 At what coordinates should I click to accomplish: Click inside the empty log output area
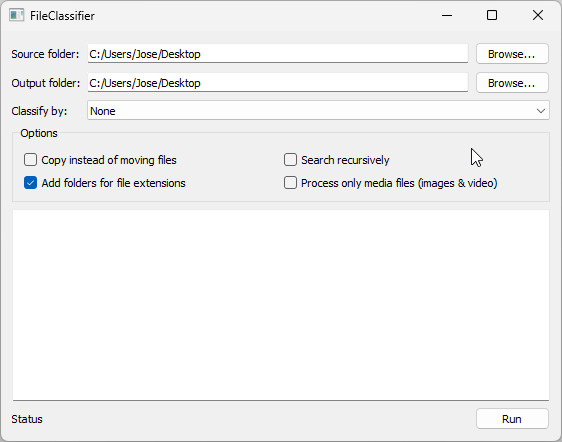point(281,305)
